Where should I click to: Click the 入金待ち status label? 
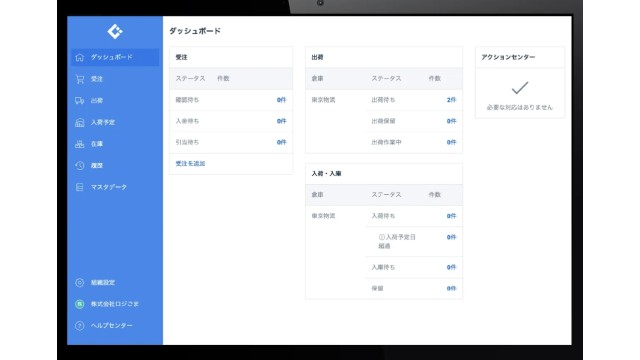[x=187, y=121]
